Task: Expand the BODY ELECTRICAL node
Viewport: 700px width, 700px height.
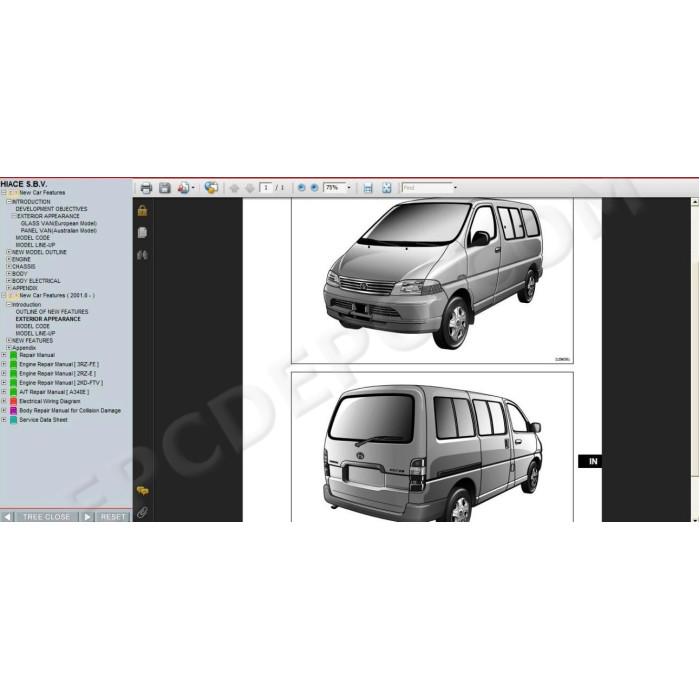Action: tap(8, 281)
